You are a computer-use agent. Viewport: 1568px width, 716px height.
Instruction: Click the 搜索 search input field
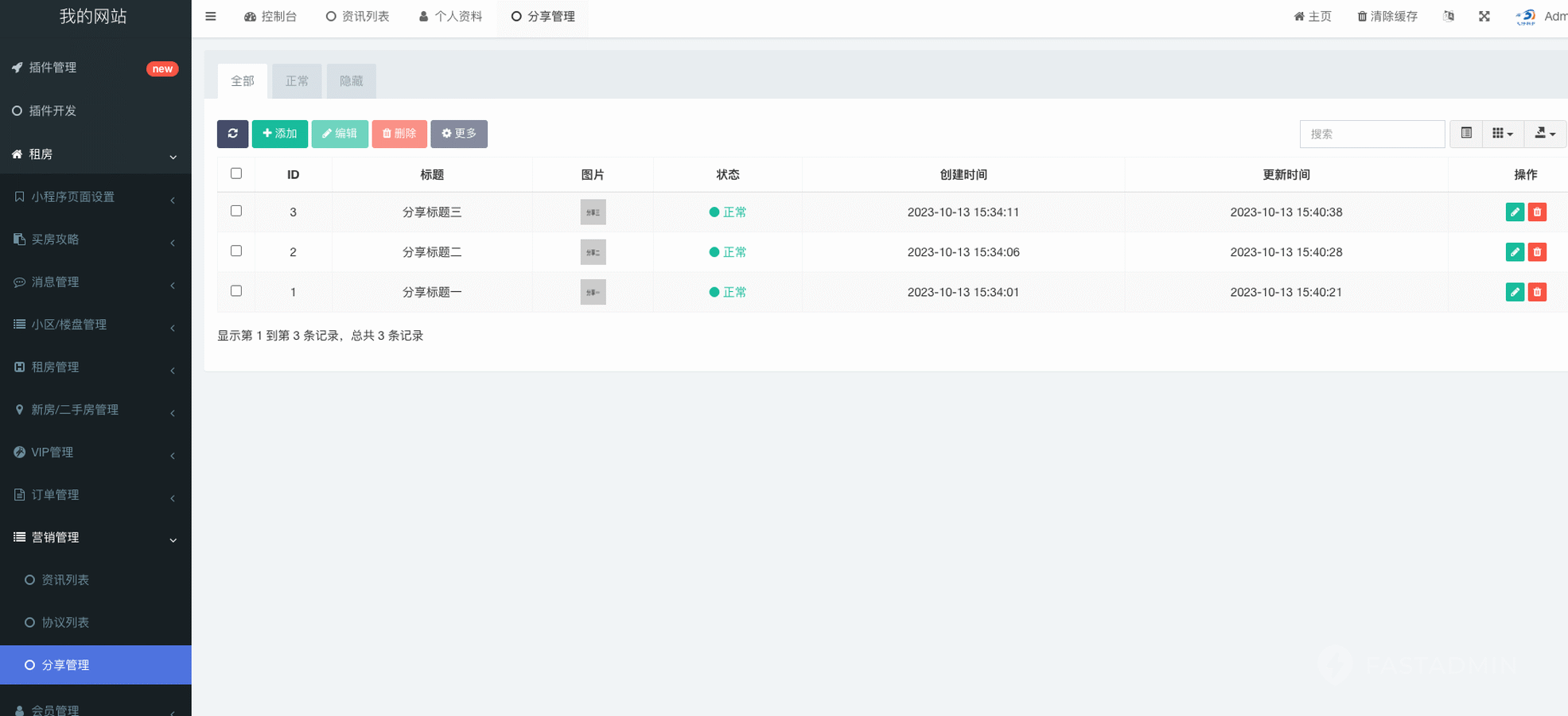(x=1372, y=134)
